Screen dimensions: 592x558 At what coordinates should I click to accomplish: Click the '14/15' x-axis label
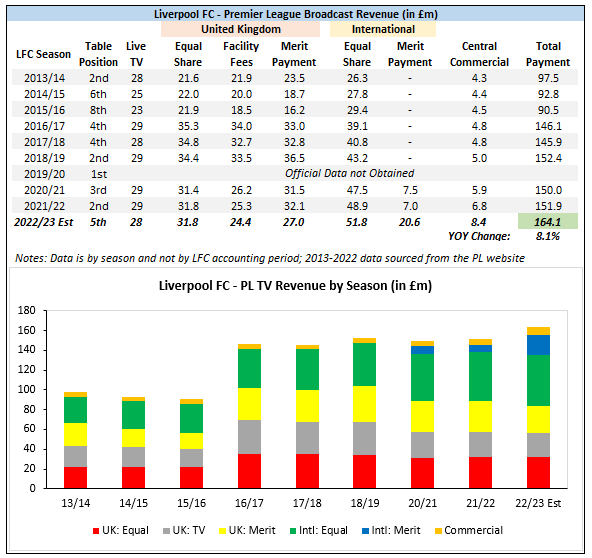(134, 503)
